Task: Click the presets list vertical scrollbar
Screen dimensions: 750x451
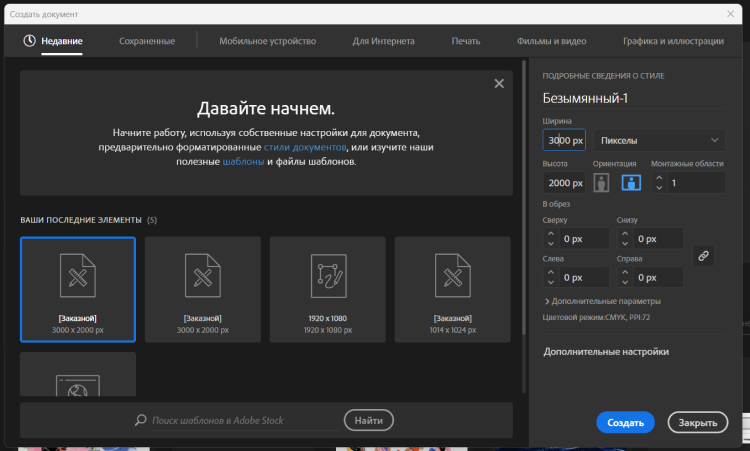Action: 524,198
